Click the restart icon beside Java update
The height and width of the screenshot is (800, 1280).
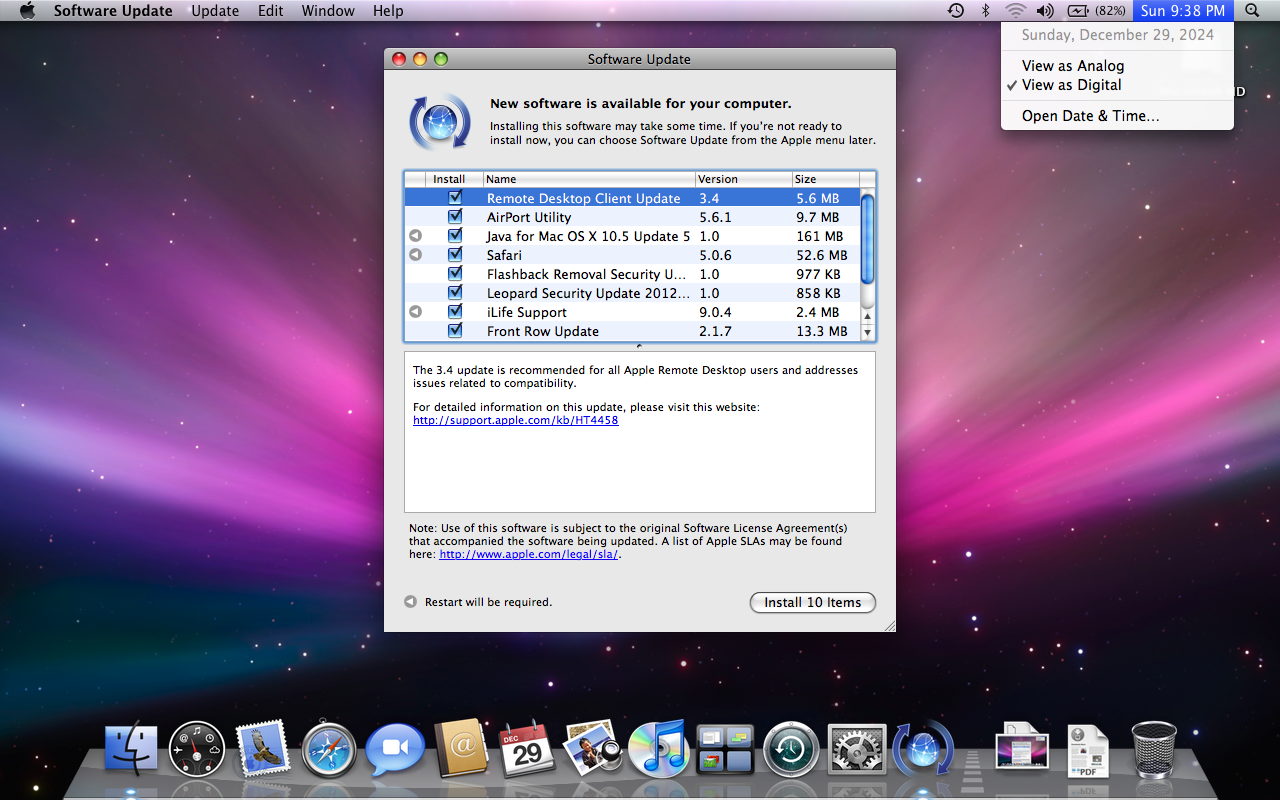(415, 236)
